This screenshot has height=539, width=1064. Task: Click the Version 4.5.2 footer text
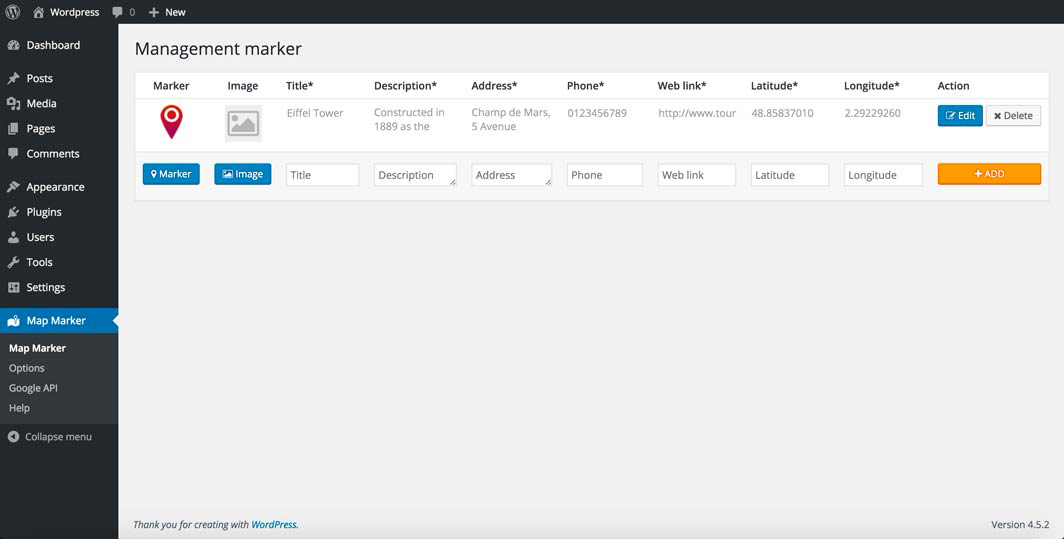(x=1020, y=525)
